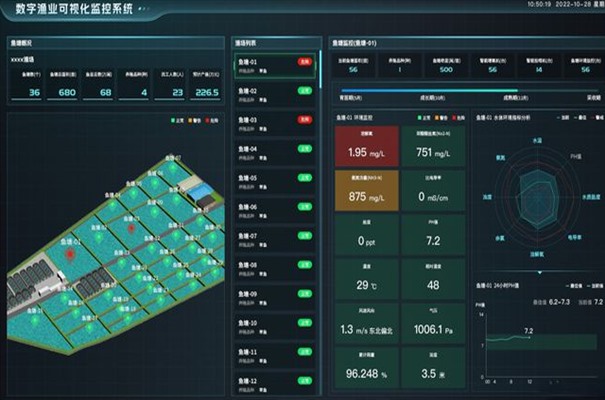Click the green marker on map pond 鱼塘-07
Viewport: 605px width, 400px height.
(174, 167)
